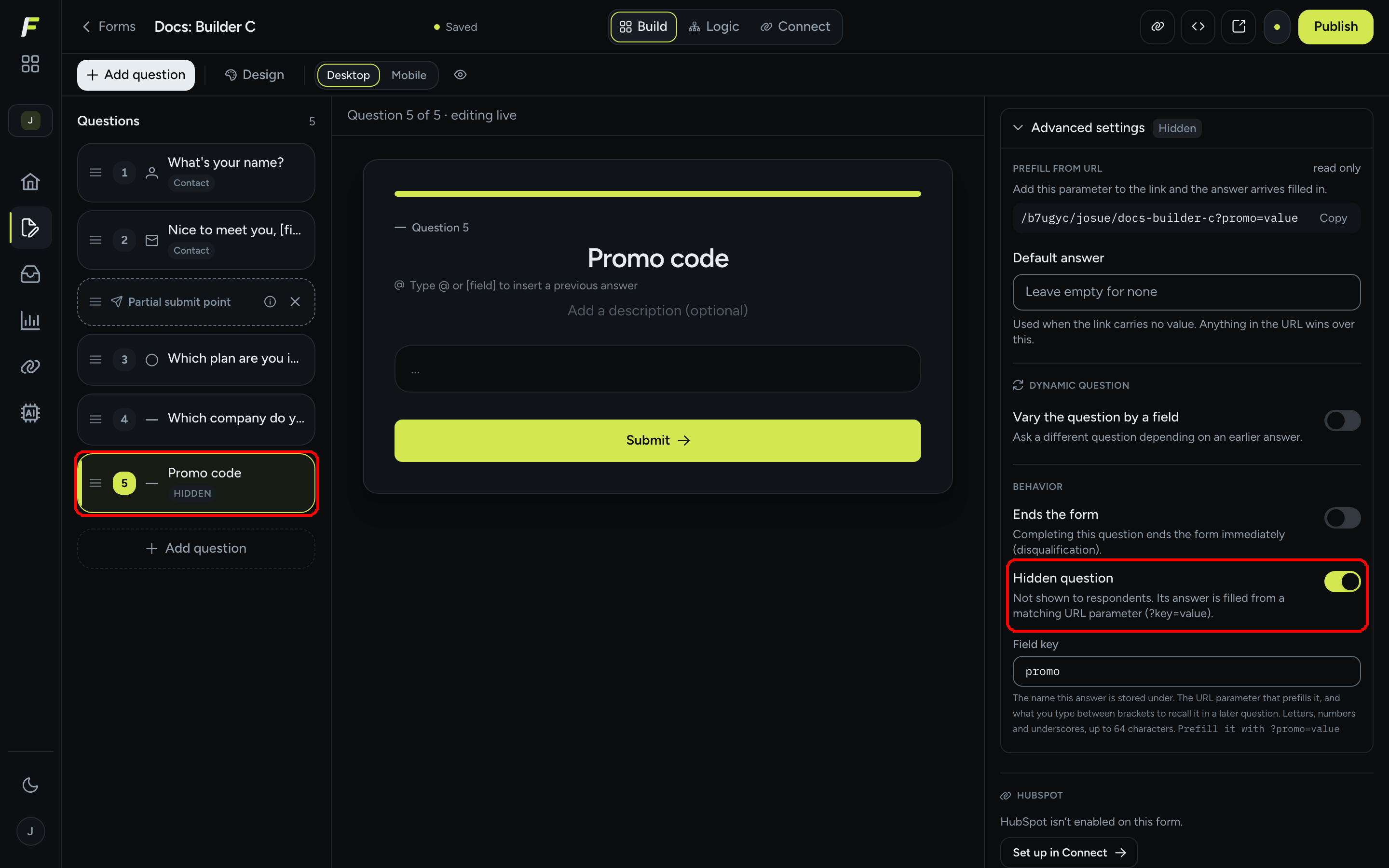The height and width of the screenshot is (868, 1389).
Task: Toggle the preview eye icon
Action: [460, 75]
